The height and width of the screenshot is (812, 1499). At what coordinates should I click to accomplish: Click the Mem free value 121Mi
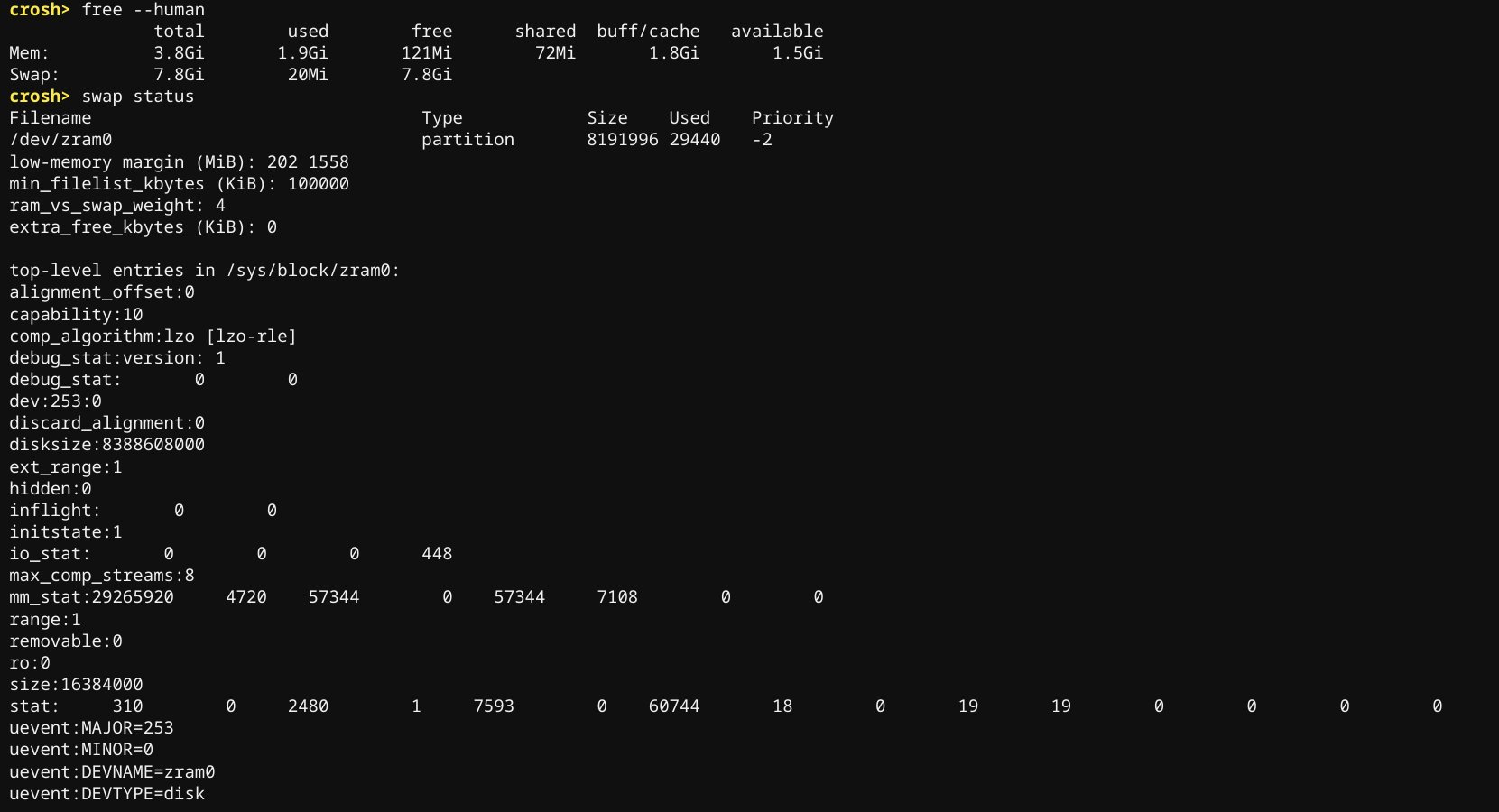pos(427,53)
